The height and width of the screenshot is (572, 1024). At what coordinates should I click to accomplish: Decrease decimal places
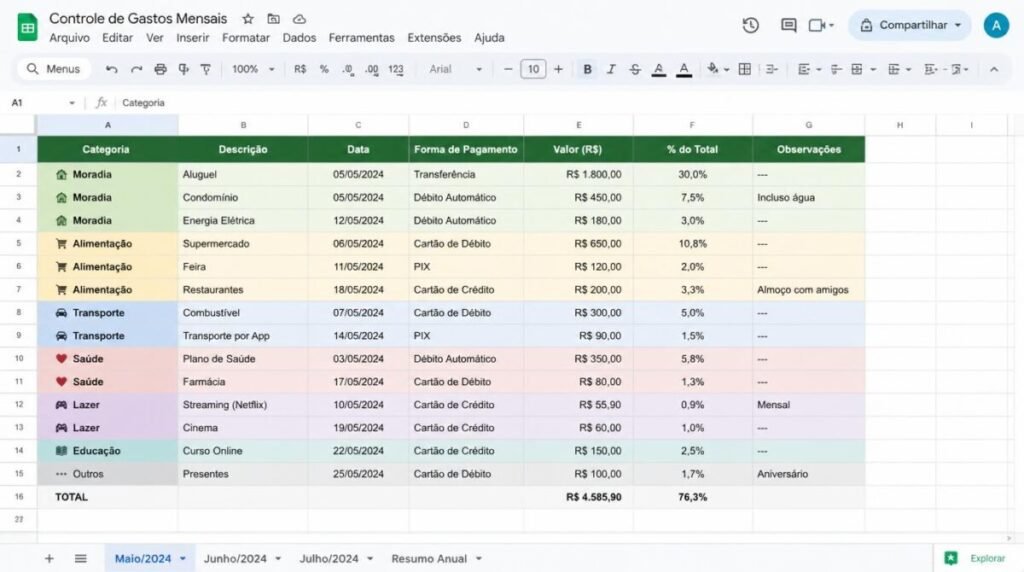[x=348, y=69]
